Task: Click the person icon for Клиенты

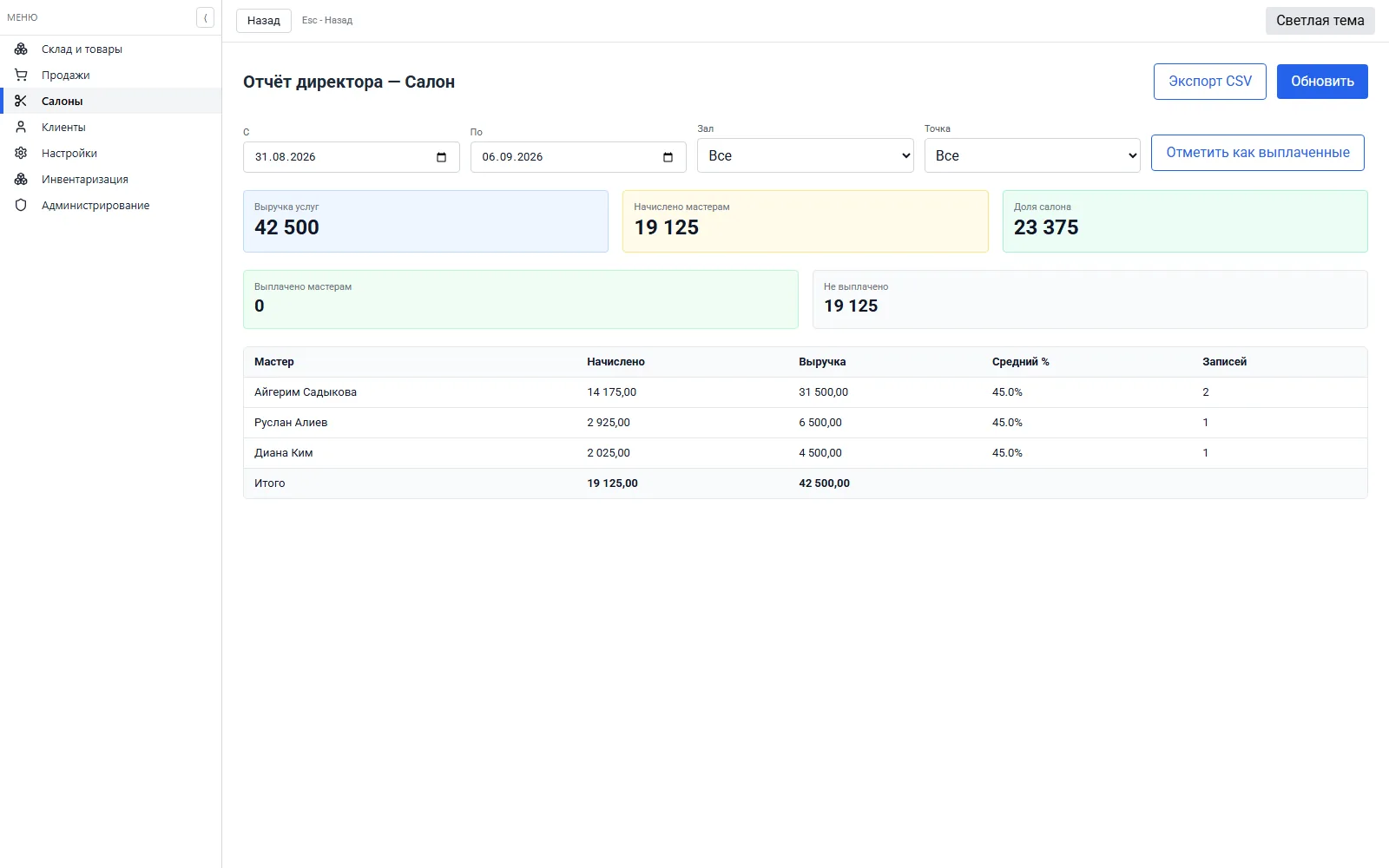Action: tap(21, 127)
